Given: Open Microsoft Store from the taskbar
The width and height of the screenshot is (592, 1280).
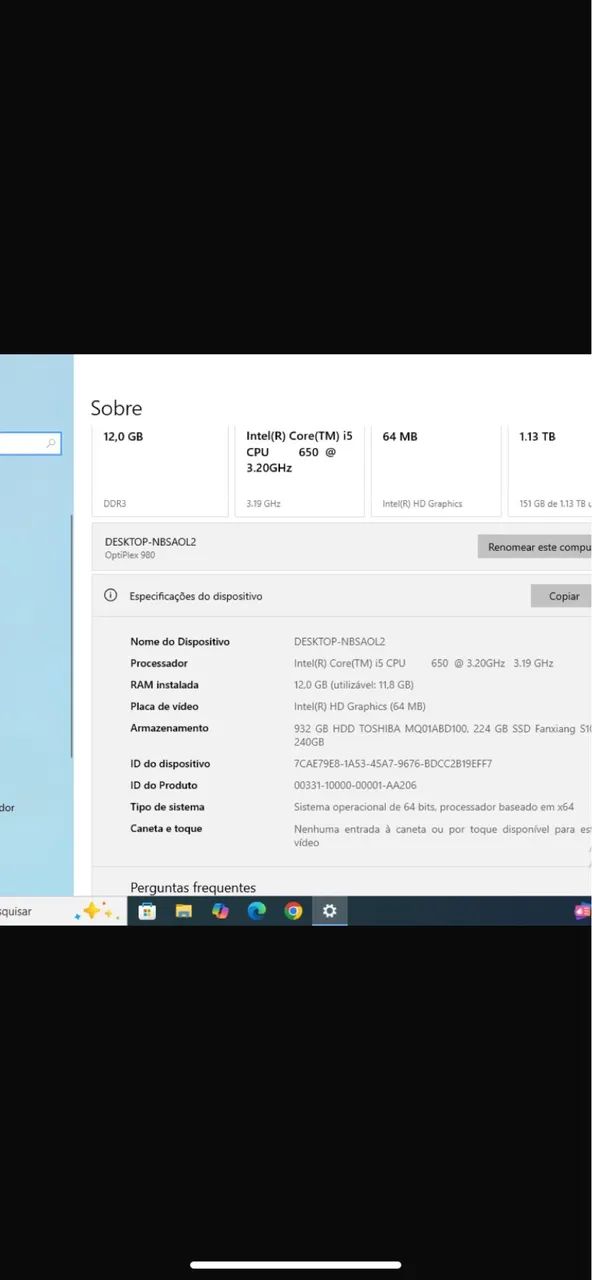Looking at the screenshot, I should pyautogui.click(x=147, y=911).
